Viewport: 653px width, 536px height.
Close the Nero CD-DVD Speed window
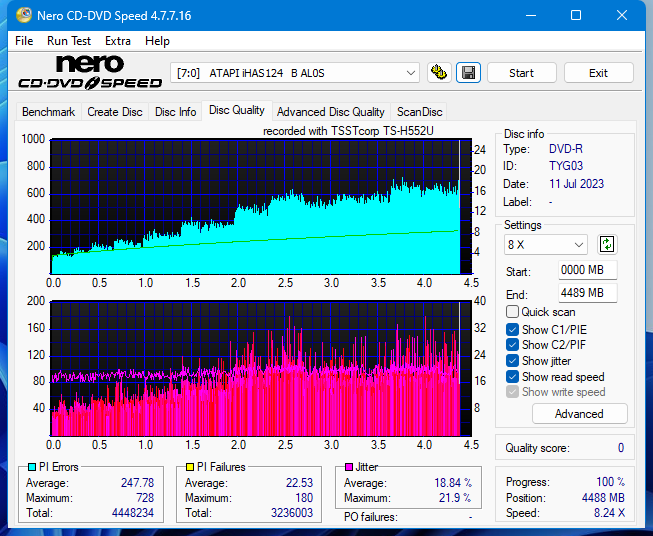click(622, 15)
